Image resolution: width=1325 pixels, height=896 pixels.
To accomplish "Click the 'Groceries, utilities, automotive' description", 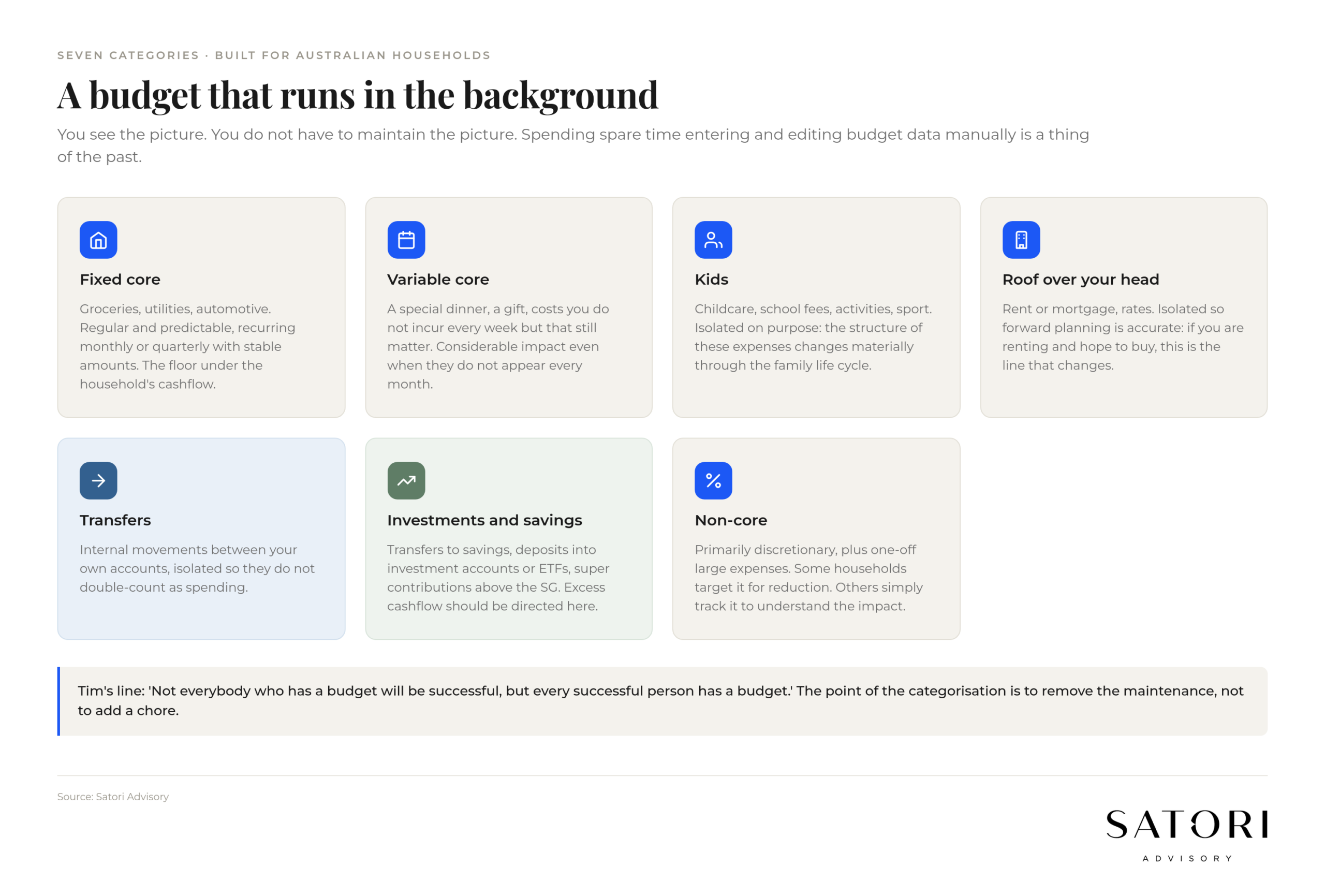I will coord(188,346).
